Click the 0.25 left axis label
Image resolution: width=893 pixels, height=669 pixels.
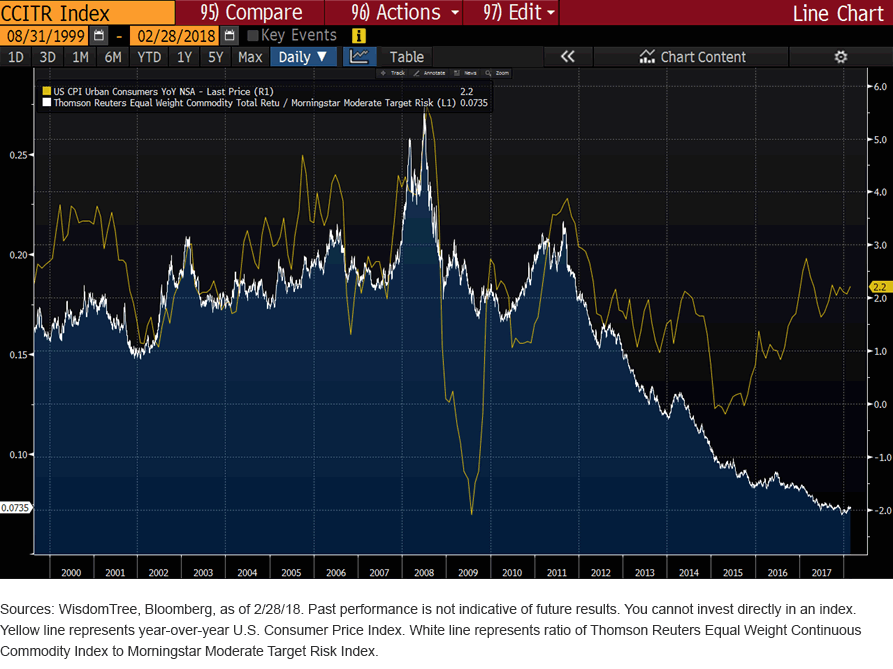point(18,155)
